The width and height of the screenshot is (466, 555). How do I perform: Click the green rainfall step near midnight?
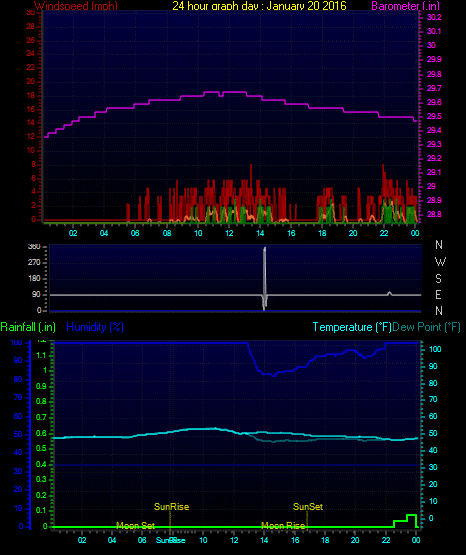tap(405, 520)
